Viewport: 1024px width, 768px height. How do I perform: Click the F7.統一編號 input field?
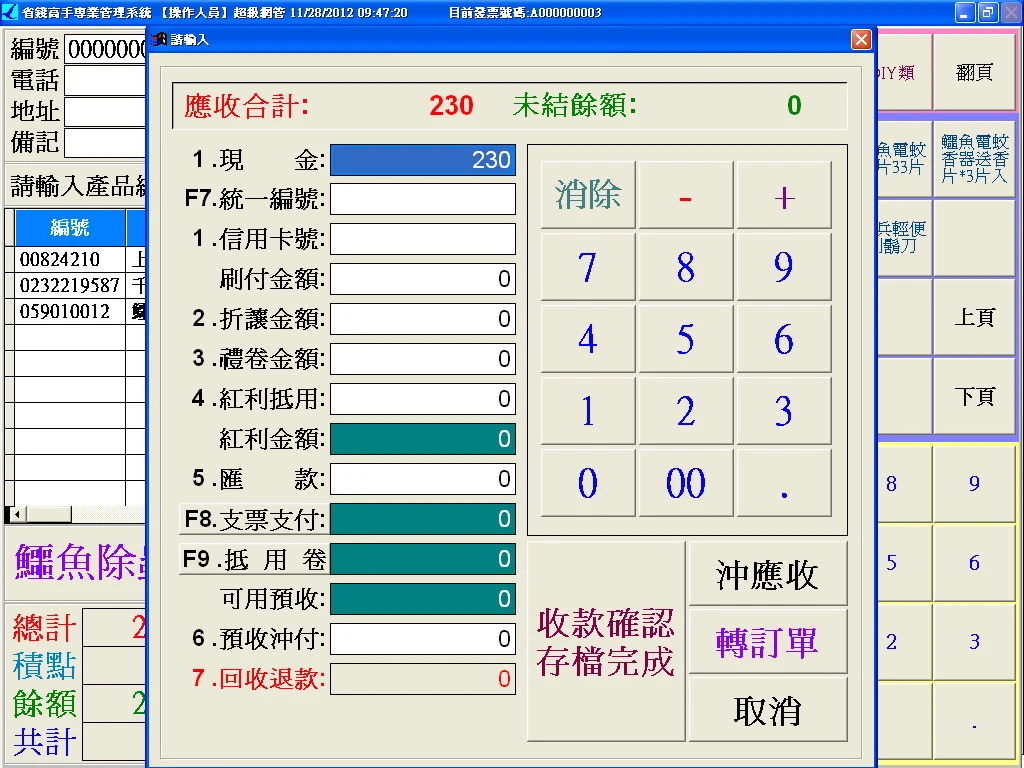coord(423,199)
